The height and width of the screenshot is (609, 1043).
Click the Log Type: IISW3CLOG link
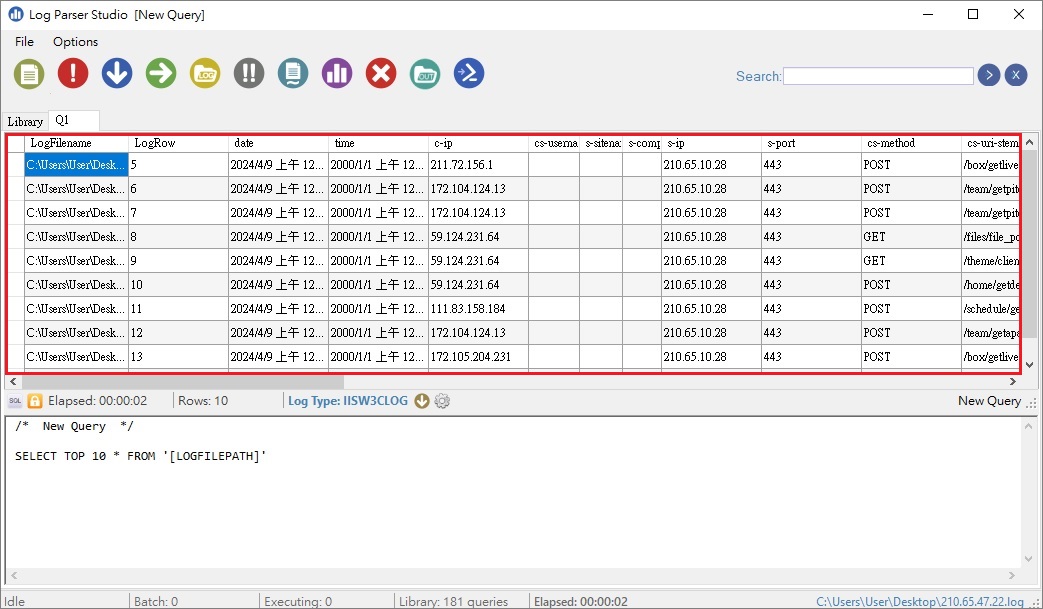(348, 401)
